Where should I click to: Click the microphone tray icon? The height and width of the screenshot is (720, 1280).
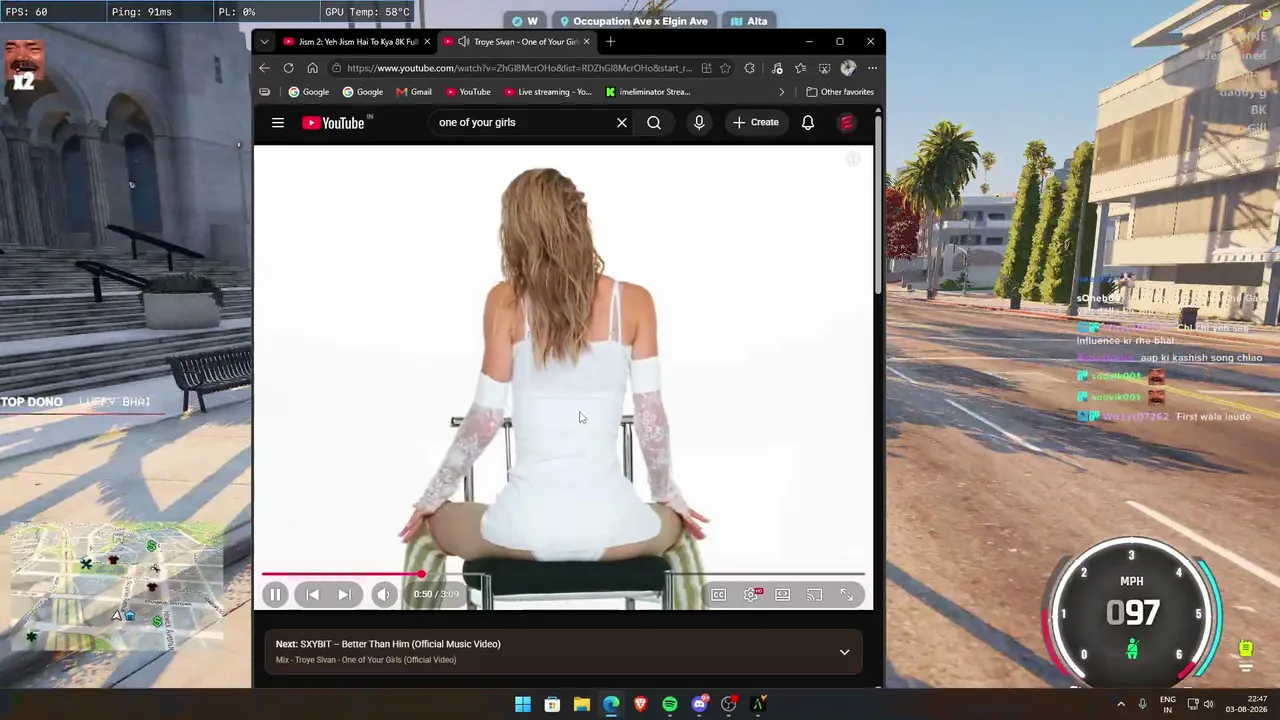point(1142,705)
